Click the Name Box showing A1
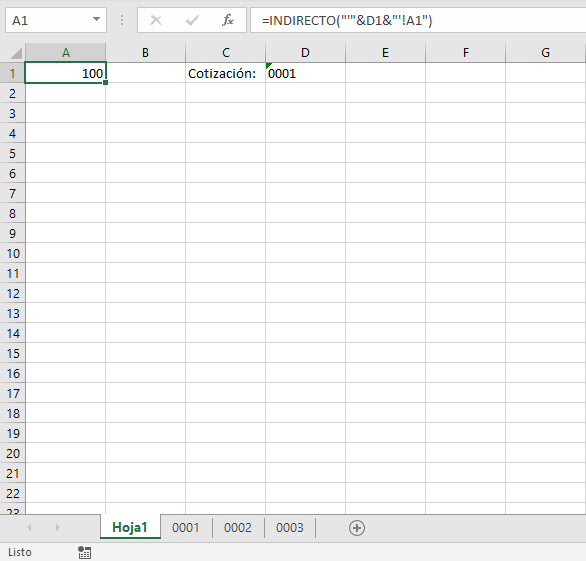The image size is (586, 561). pyautogui.click(x=56, y=20)
